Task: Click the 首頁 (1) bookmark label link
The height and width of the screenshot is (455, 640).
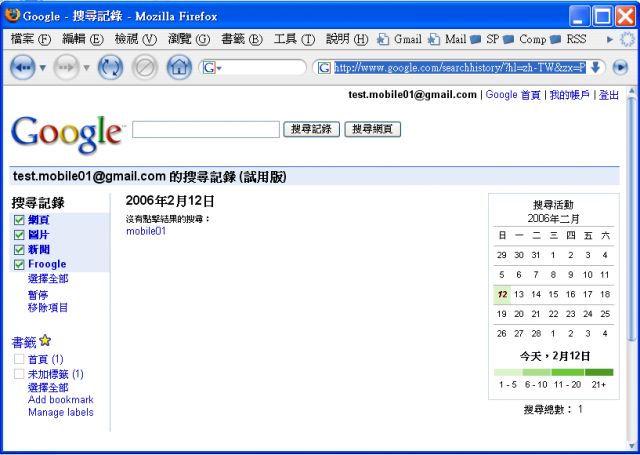Action: click(46, 359)
